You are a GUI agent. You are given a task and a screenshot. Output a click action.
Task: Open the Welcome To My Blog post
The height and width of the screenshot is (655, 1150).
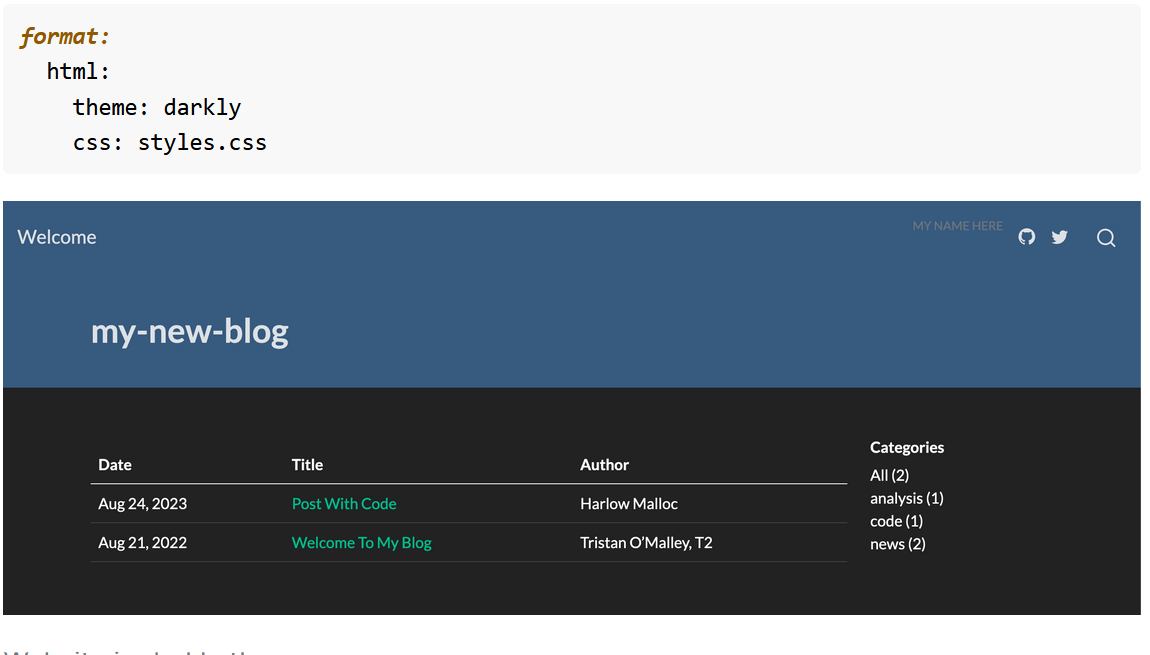(361, 543)
